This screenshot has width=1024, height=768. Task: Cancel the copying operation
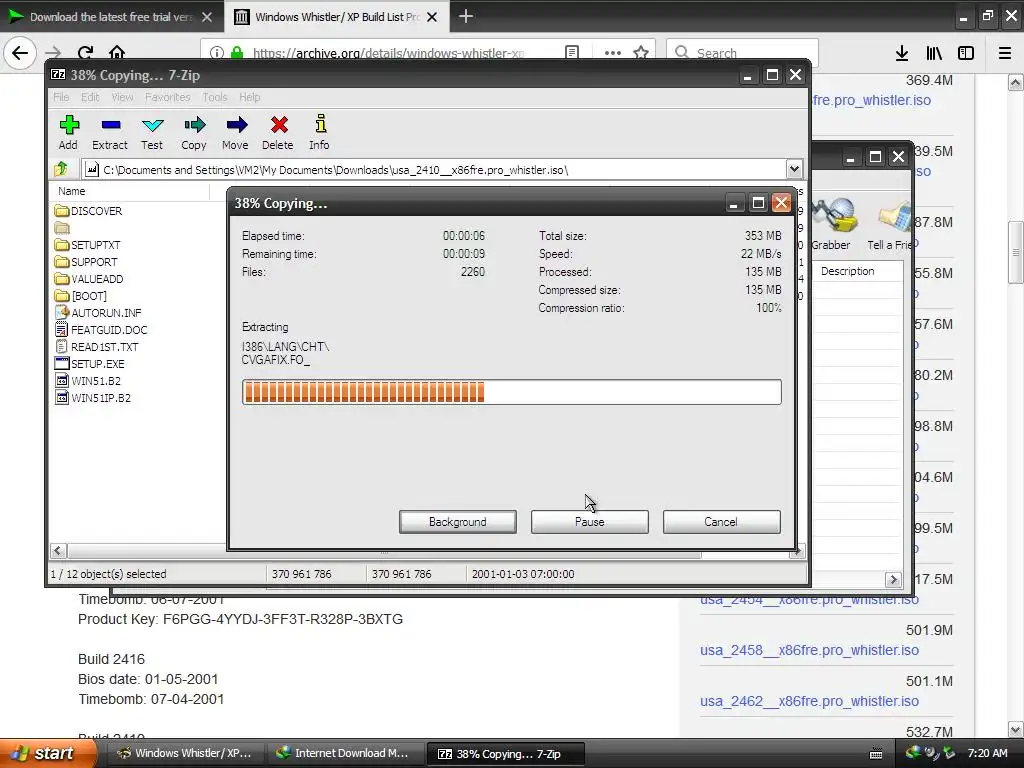(722, 522)
